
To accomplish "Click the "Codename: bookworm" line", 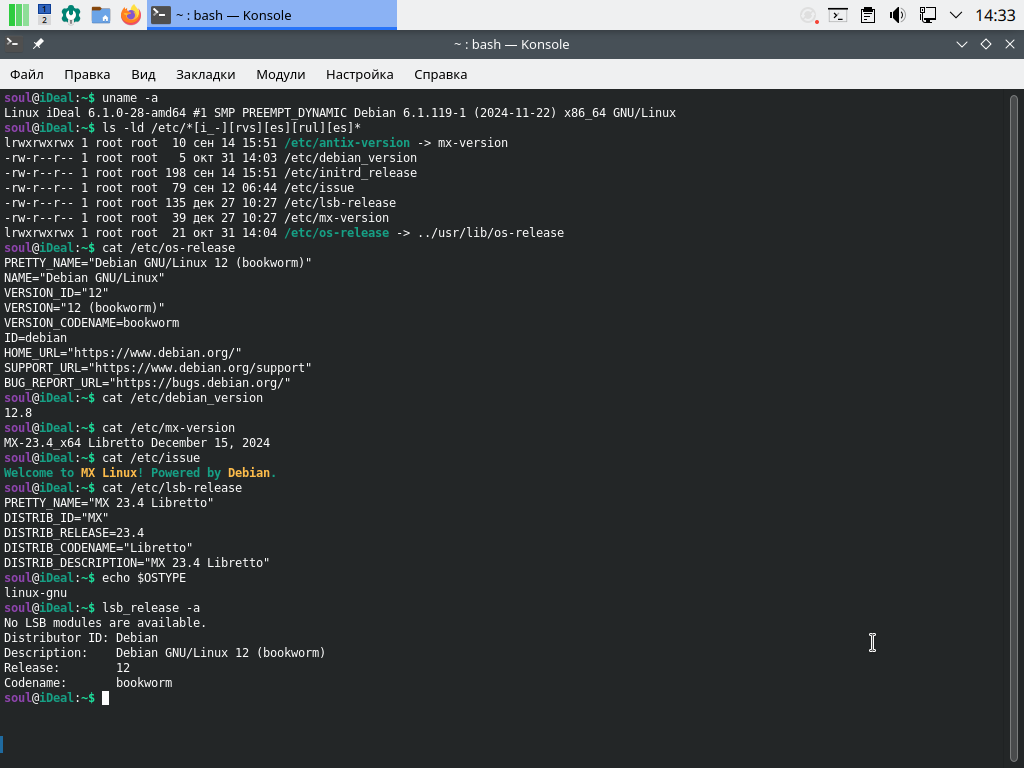I will pyautogui.click(x=88, y=684).
